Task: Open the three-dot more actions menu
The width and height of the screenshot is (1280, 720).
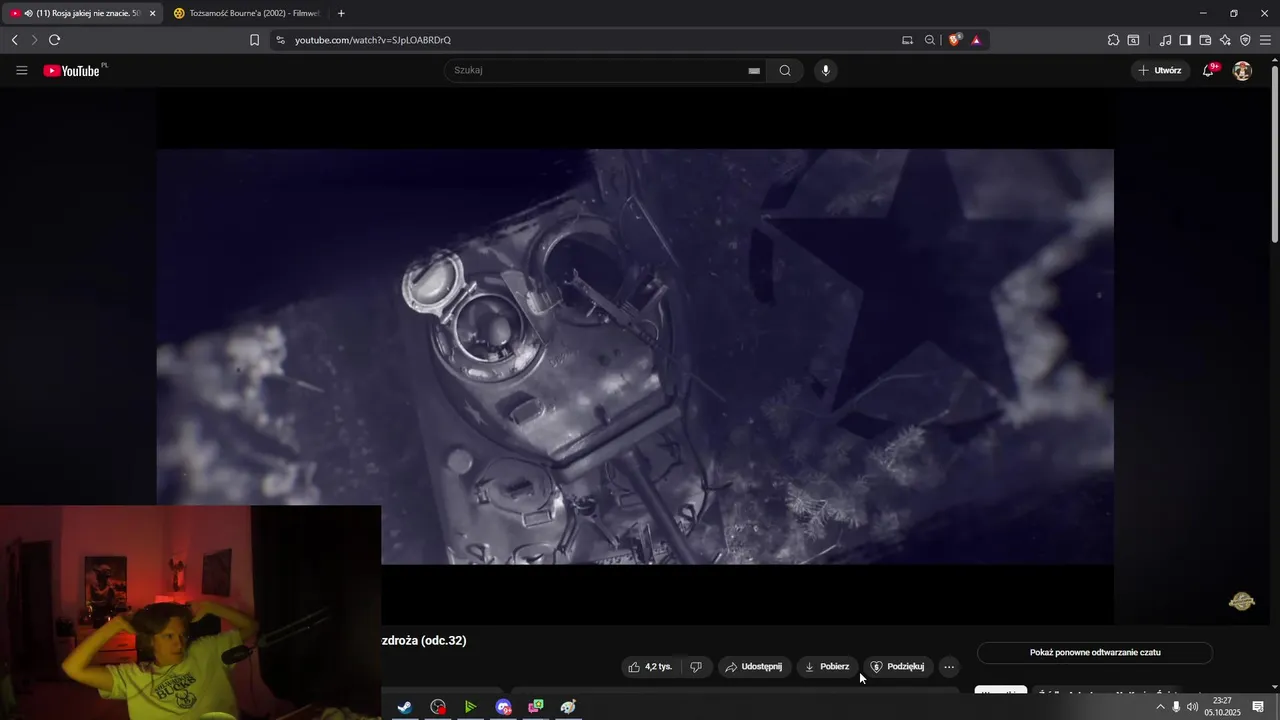Action: [x=949, y=667]
